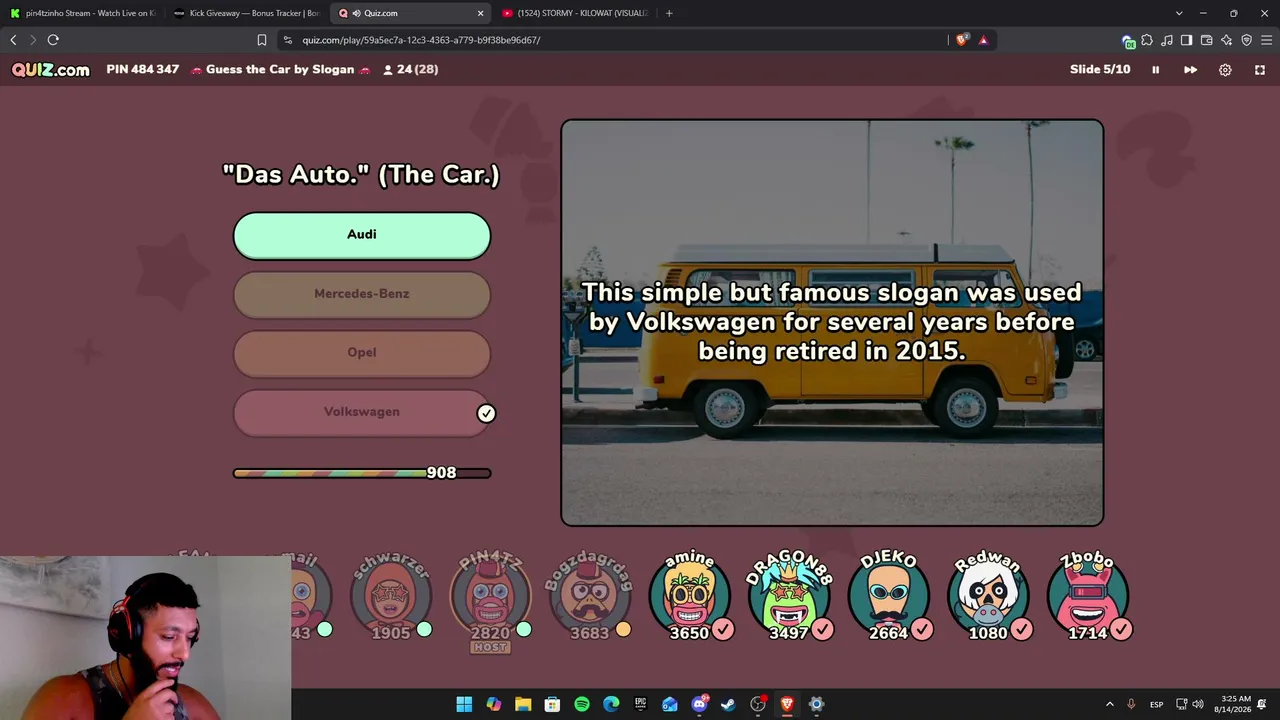Open Microsoft Edge from the taskbar

point(611,704)
